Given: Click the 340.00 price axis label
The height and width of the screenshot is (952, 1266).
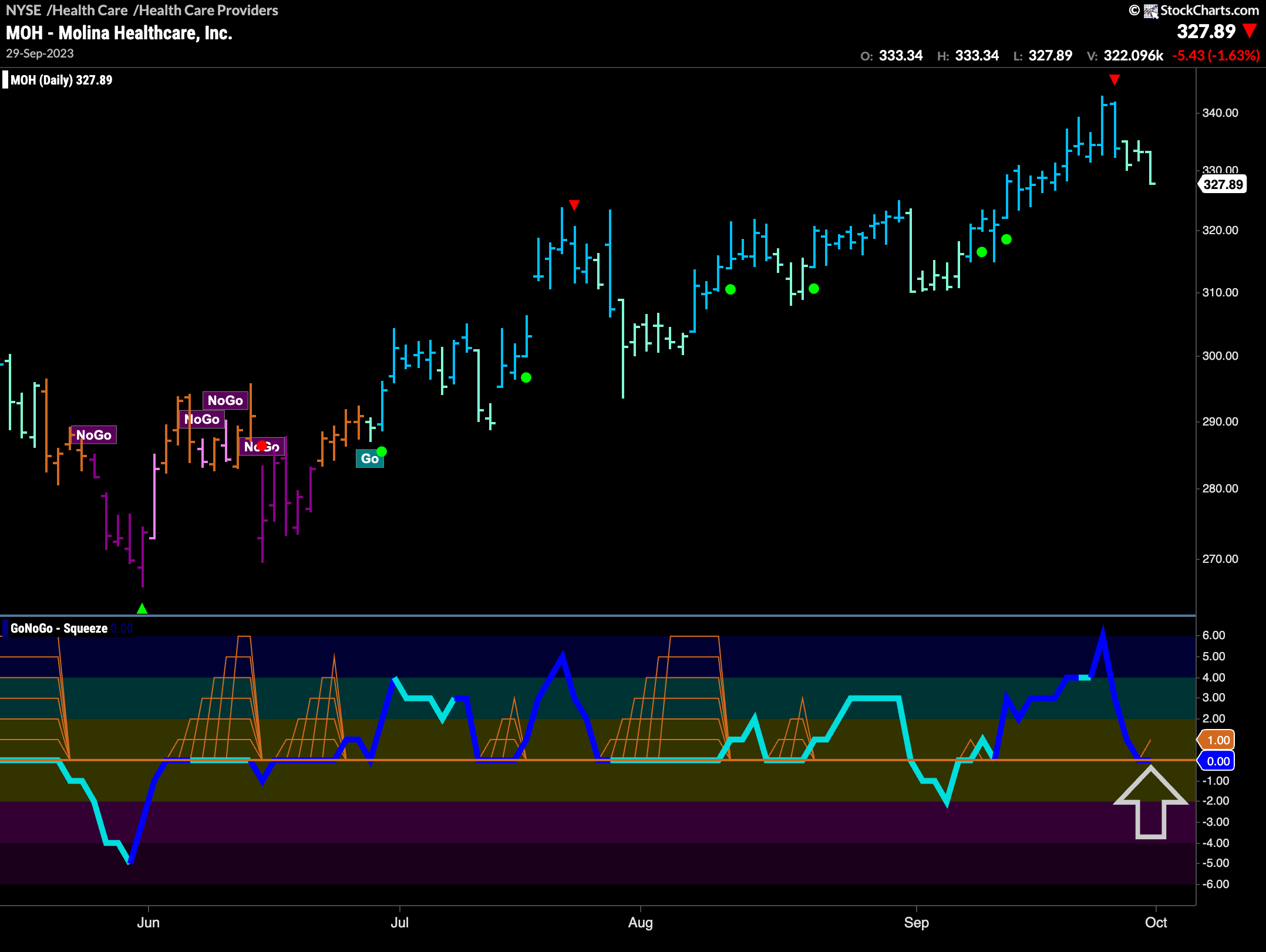Looking at the screenshot, I should [1220, 113].
